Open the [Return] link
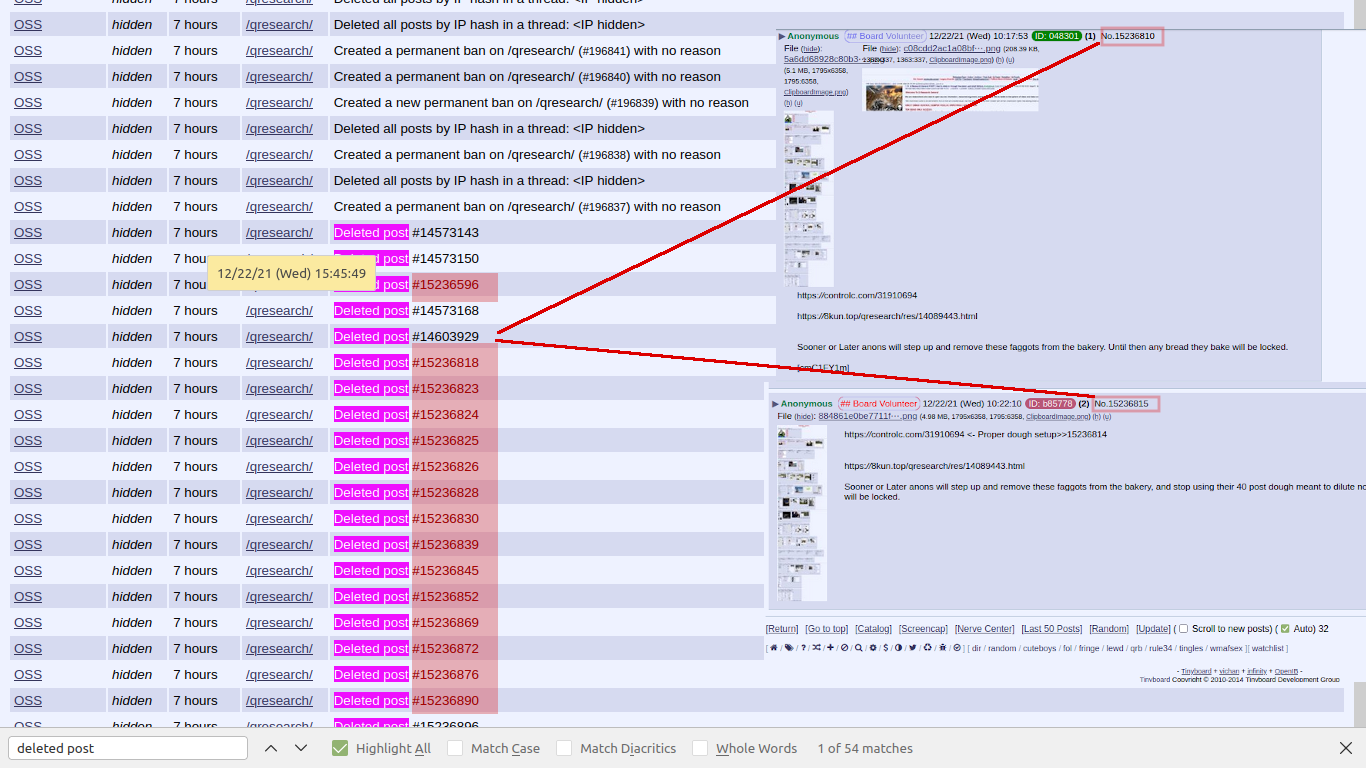This screenshot has width=1366, height=768. 782,629
